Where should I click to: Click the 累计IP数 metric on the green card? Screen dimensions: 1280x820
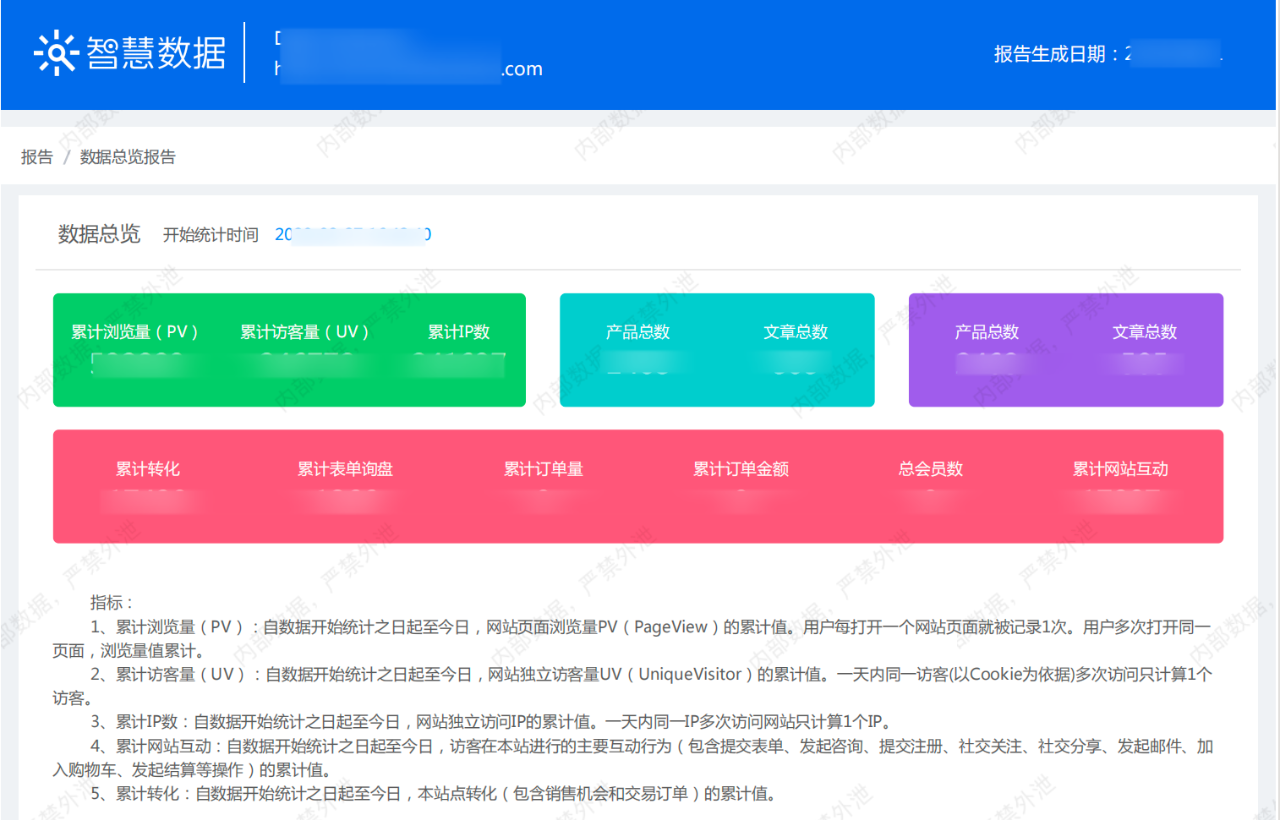pyautogui.click(x=457, y=332)
